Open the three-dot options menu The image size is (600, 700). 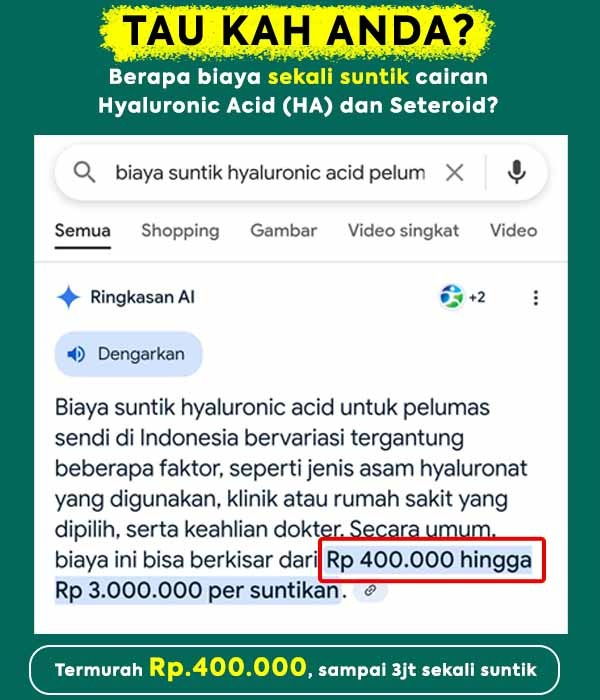(x=536, y=298)
